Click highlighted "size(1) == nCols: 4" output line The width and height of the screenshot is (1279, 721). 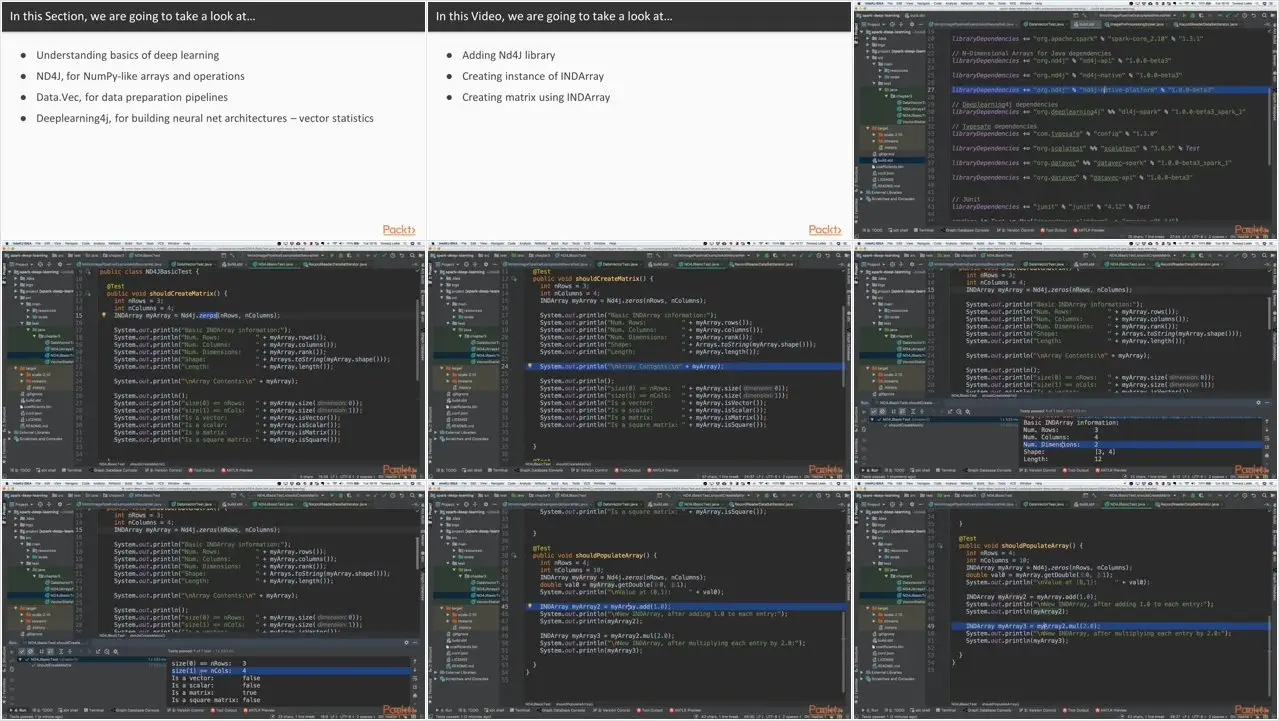291,672
